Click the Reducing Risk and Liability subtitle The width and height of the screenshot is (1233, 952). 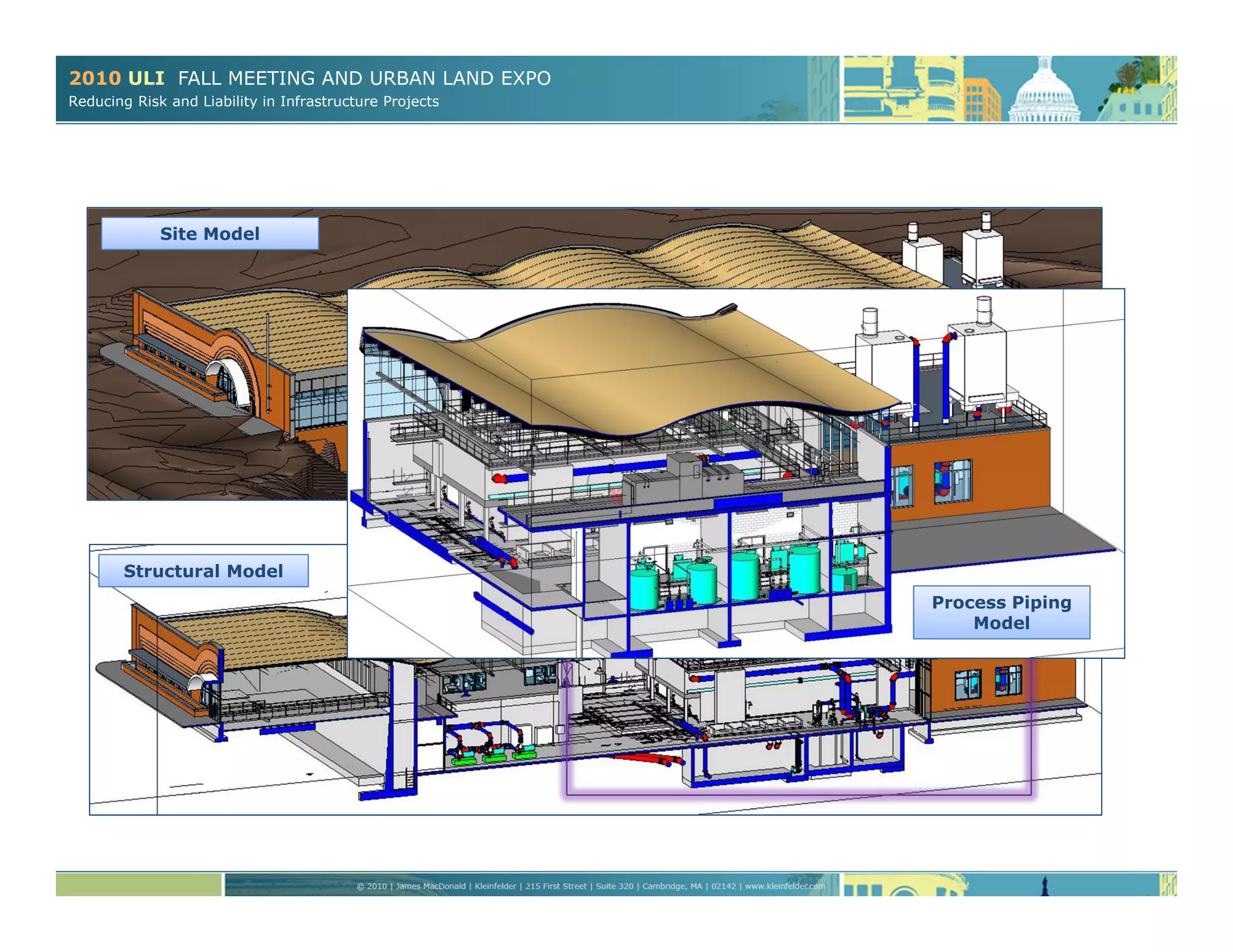253,101
